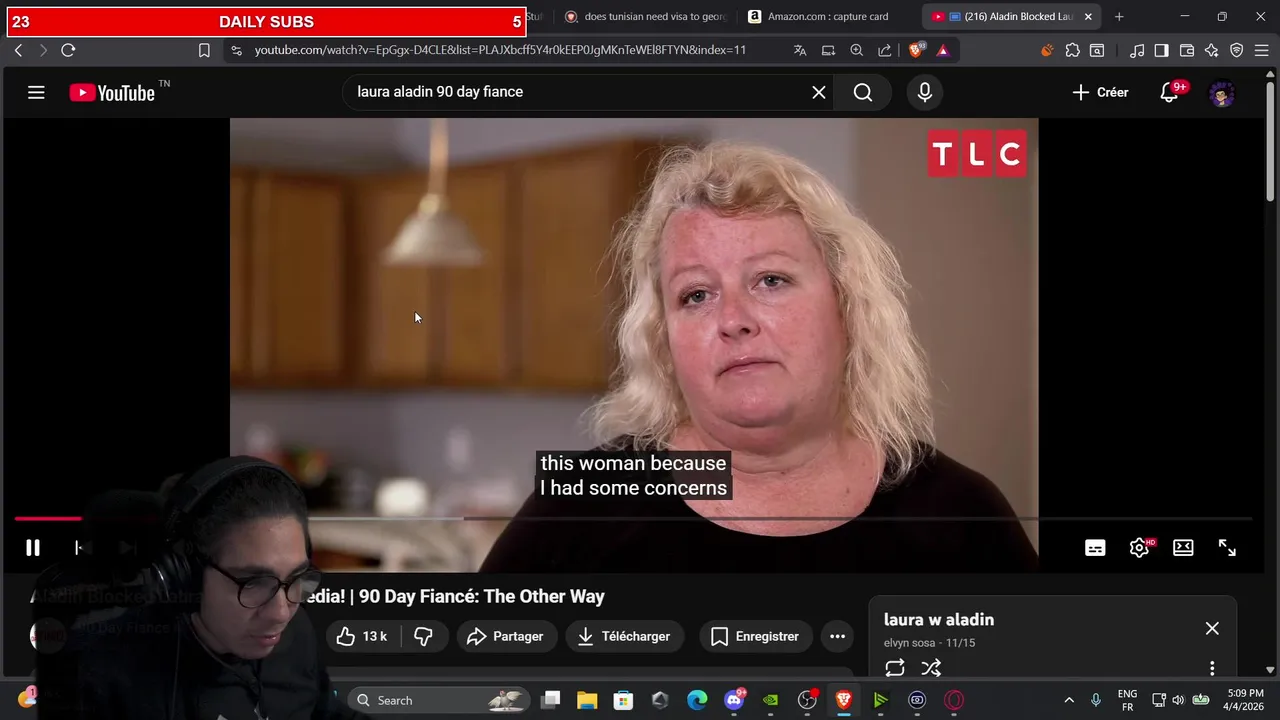
Task: Open more actions ellipsis under video
Action: click(x=838, y=636)
